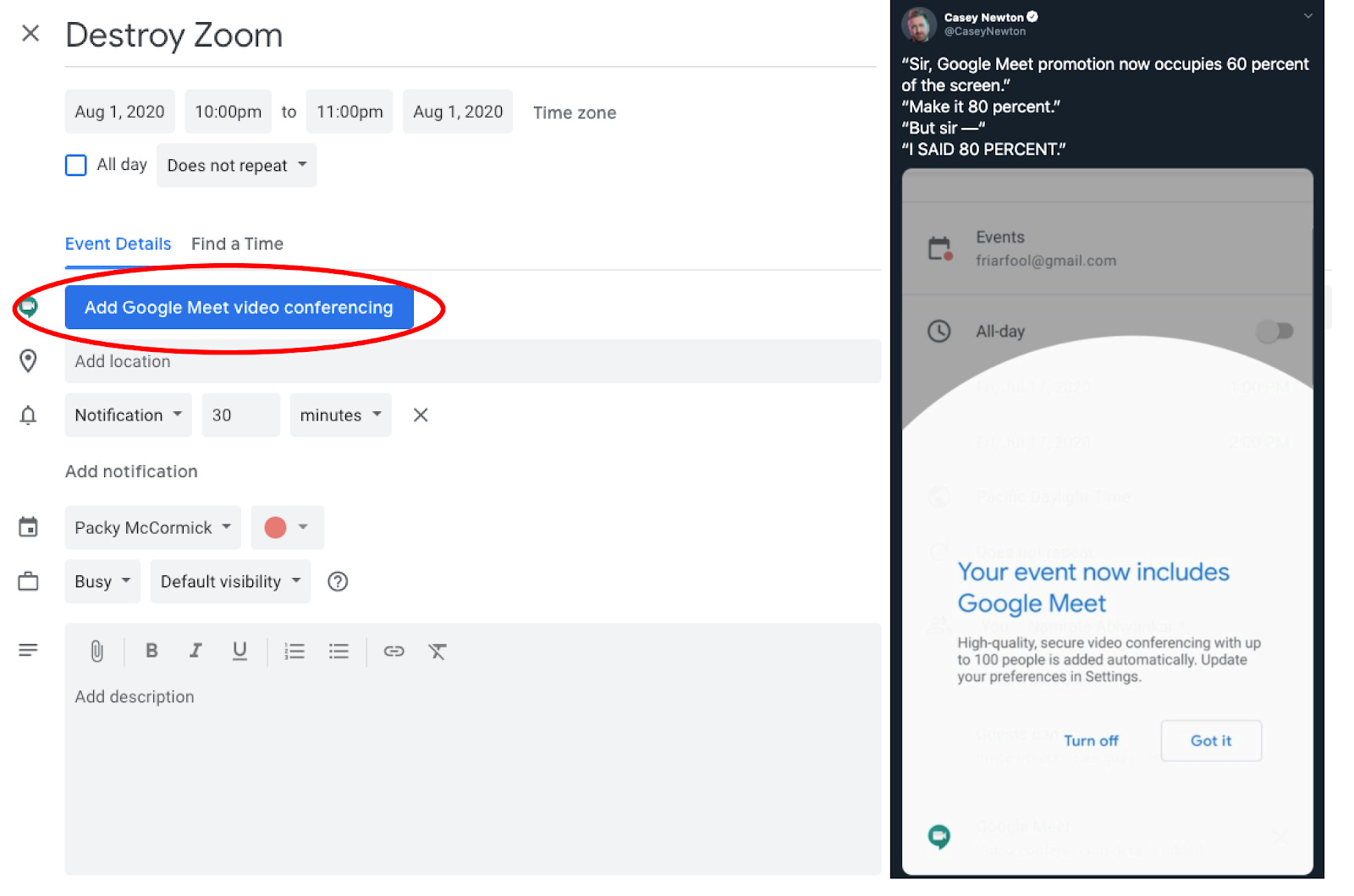Screen dimensions: 1354x896
Task: Attach a file with the paperclip icon
Action: (97, 651)
